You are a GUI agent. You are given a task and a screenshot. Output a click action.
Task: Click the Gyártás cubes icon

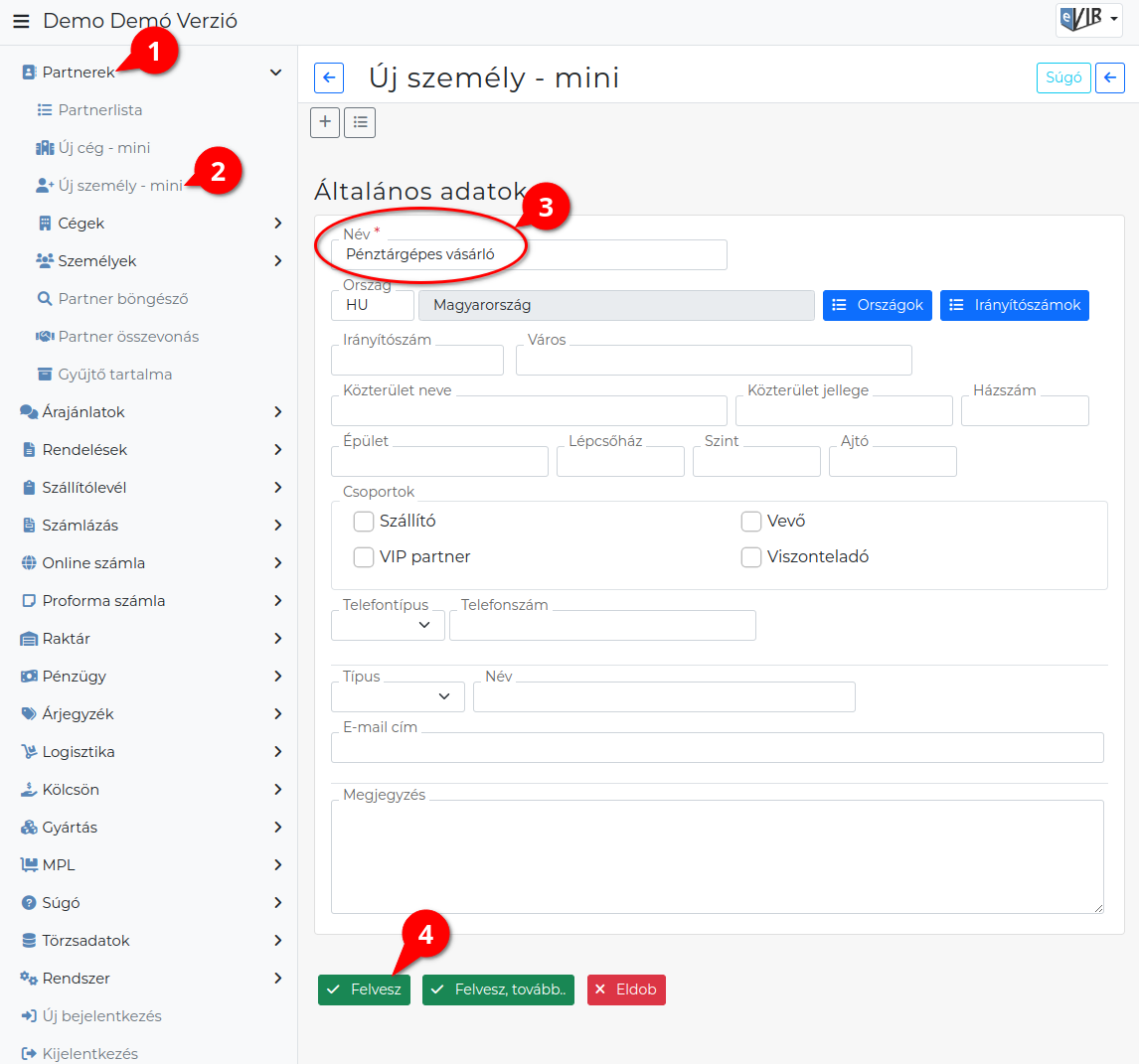[x=29, y=828]
